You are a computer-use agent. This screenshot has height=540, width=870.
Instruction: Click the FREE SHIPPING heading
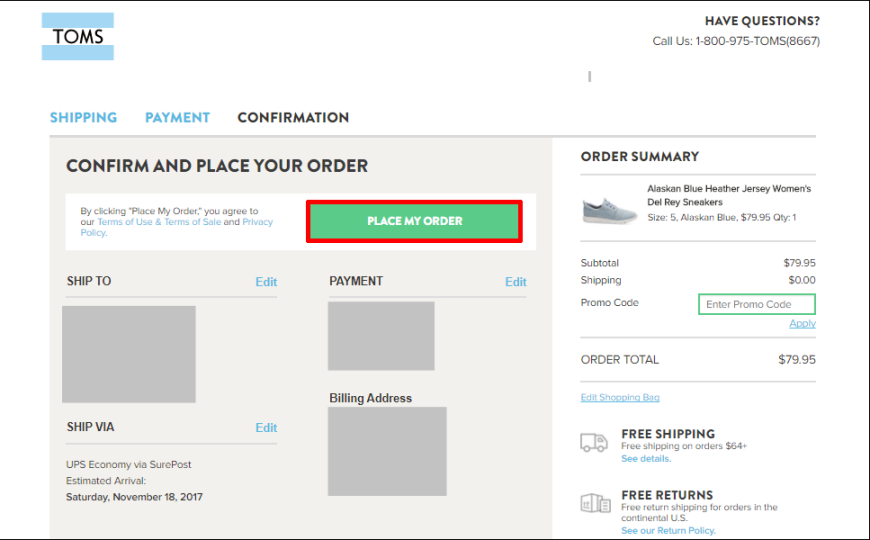coord(668,434)
